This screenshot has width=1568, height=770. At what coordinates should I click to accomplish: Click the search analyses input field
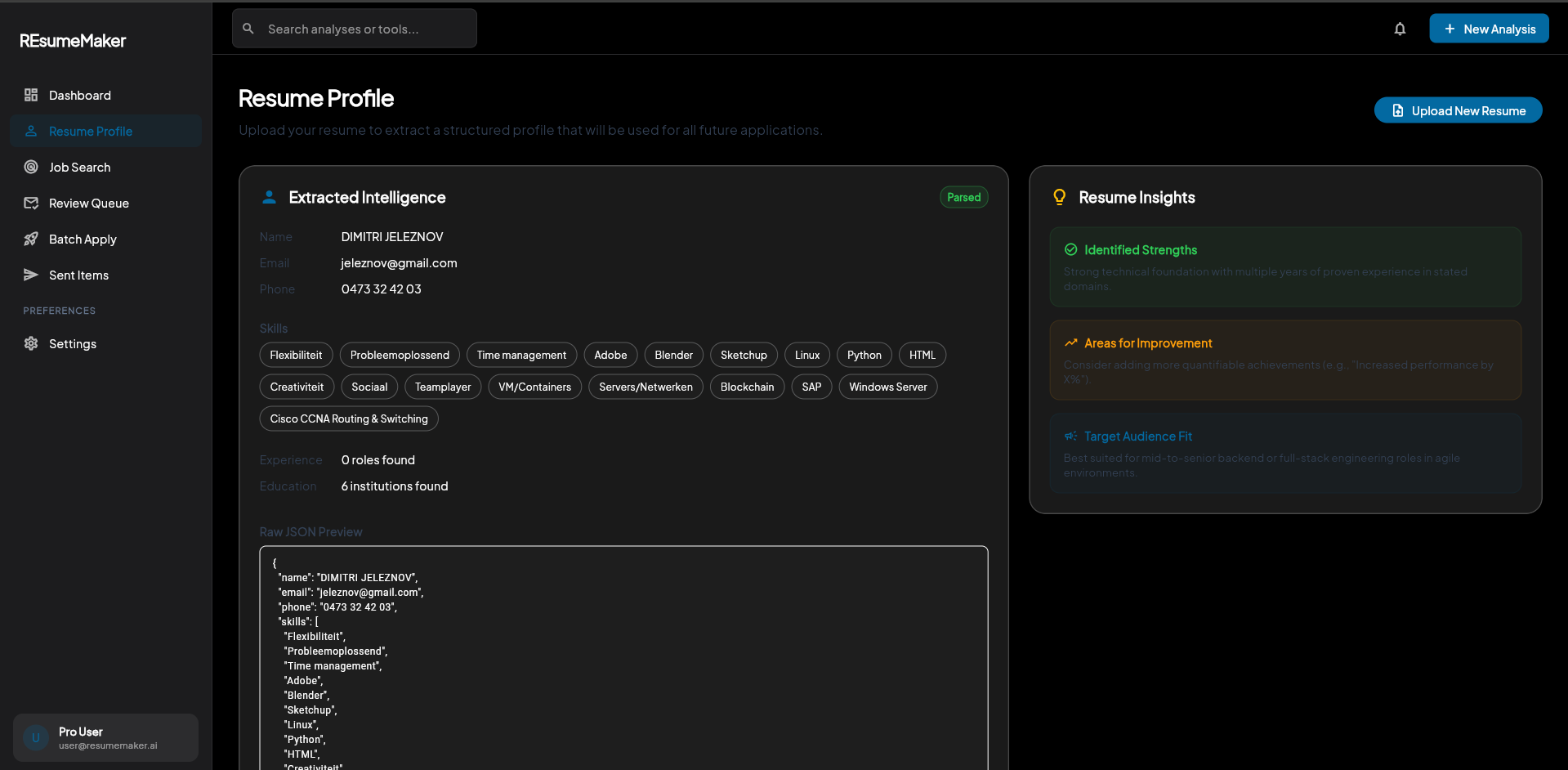click(354, 28)
